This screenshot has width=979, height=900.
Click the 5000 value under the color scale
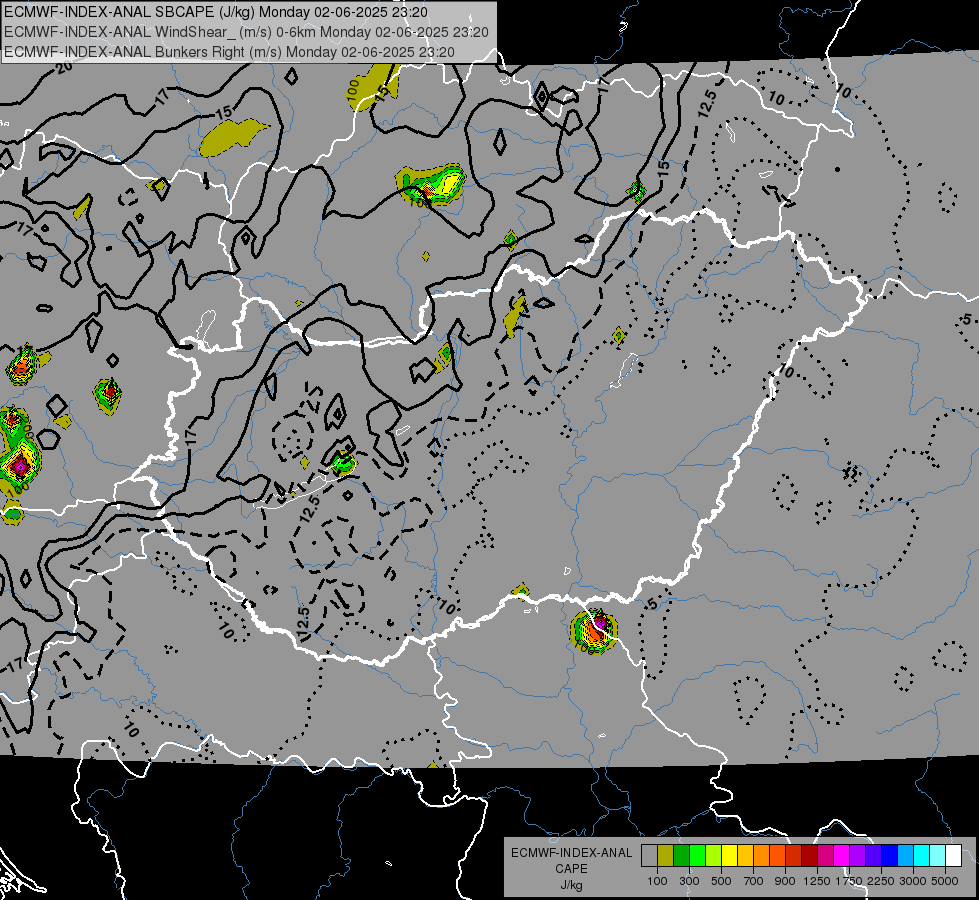[x=945, y=881]
